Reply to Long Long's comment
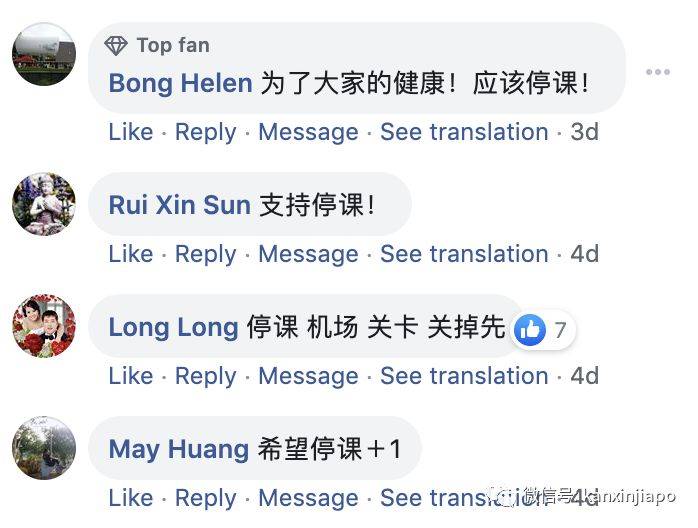 pos(205,376)
